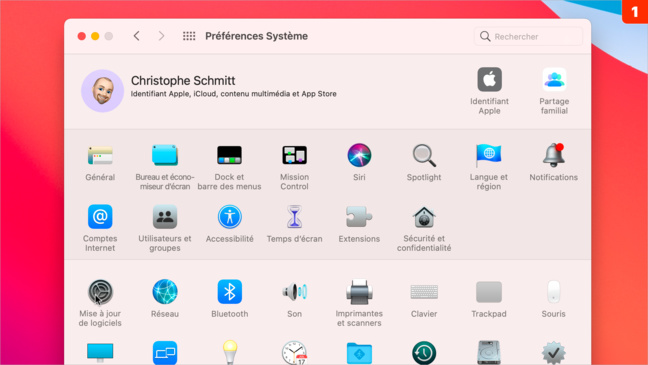The image size is (648, 365).
Task: Open Trackpad preferences
Action: [x=488, y=292]
